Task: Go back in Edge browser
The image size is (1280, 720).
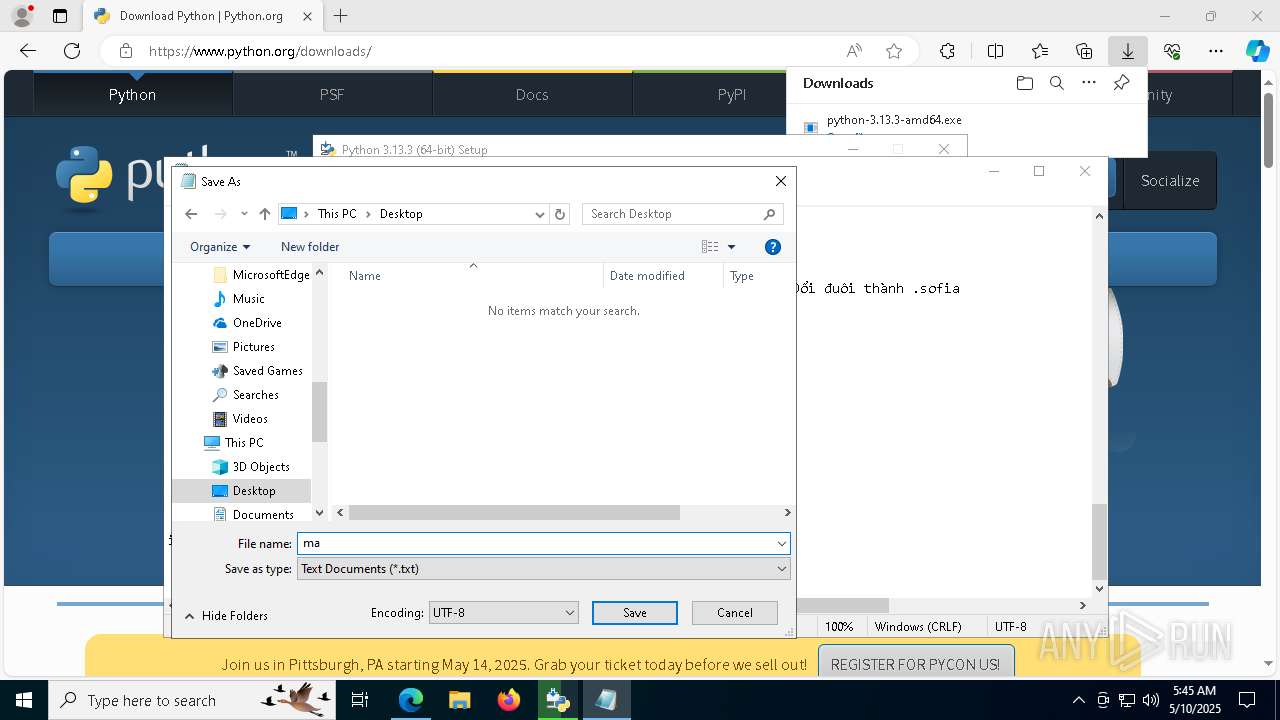Action: tap(28, 51)
